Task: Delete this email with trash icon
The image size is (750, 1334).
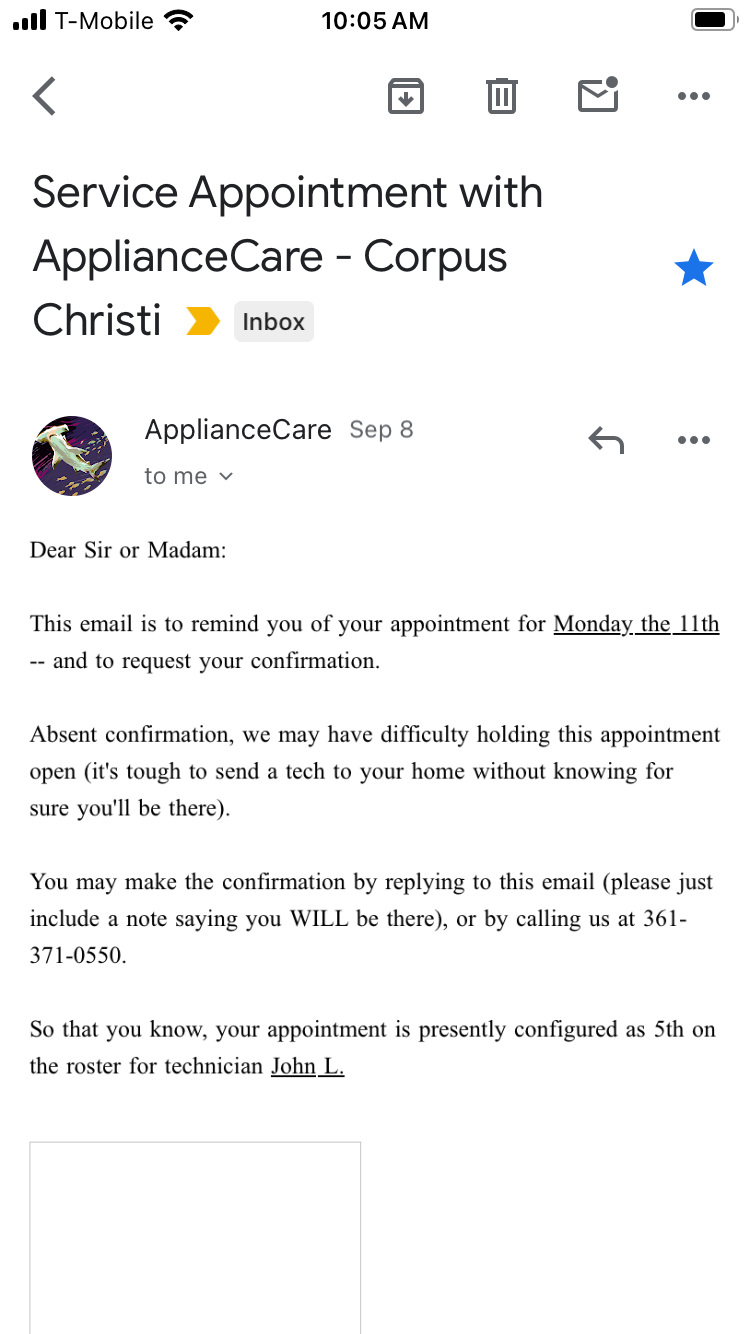Action: click(501, 96)
